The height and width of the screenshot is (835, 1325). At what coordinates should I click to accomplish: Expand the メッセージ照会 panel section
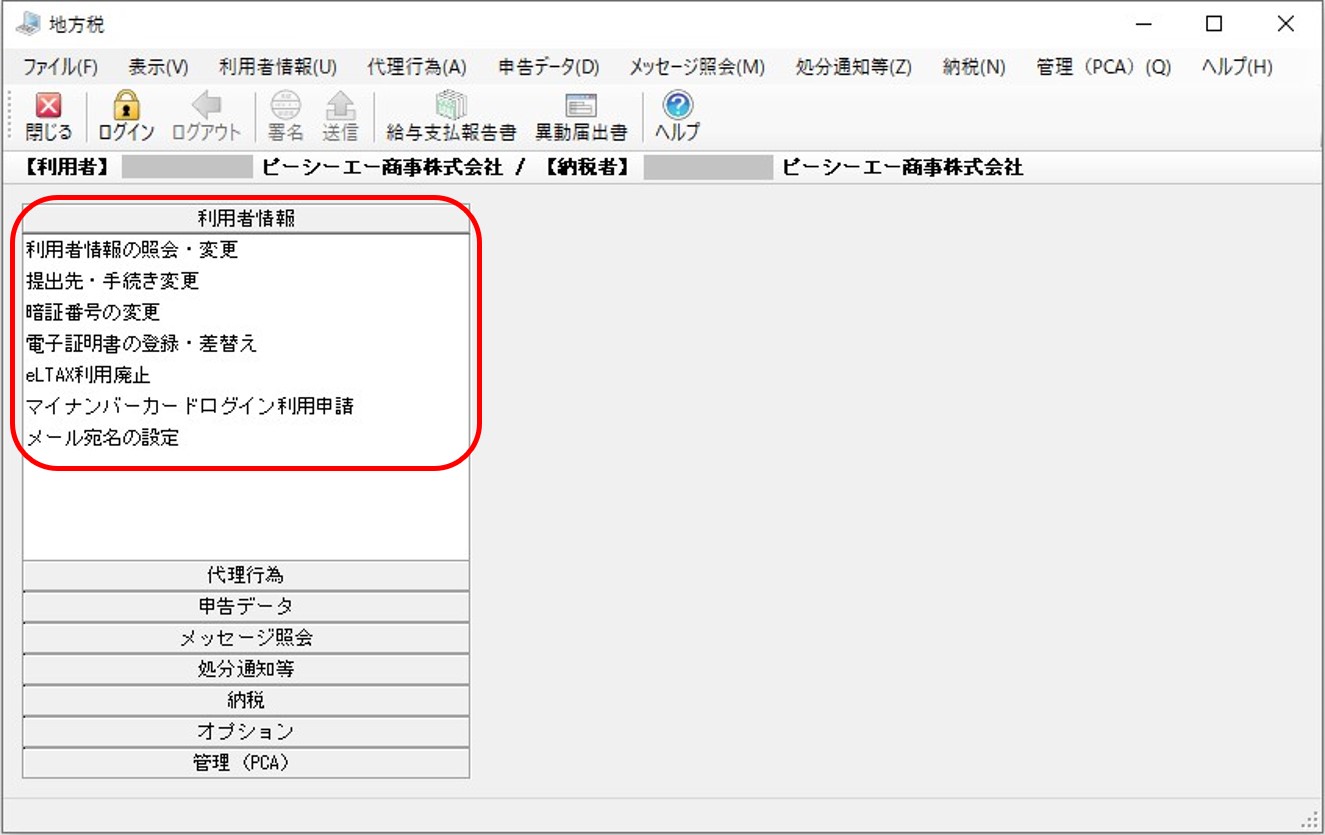[246, 637]
